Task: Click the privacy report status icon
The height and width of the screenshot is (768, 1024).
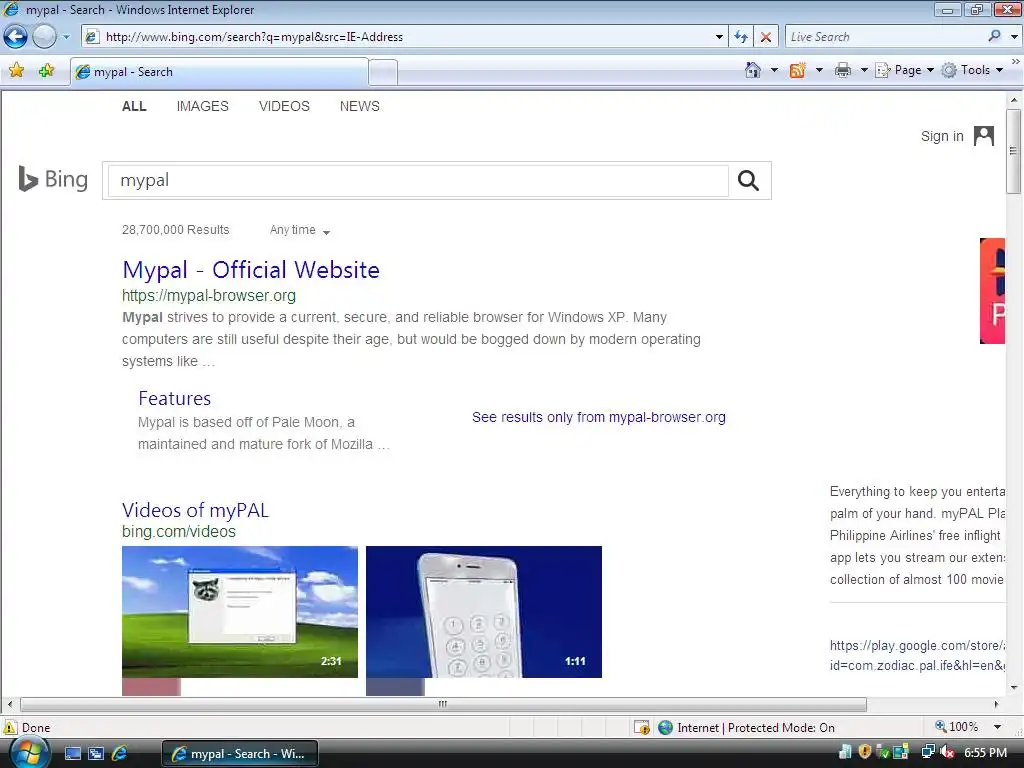Action: pos(641,728)
